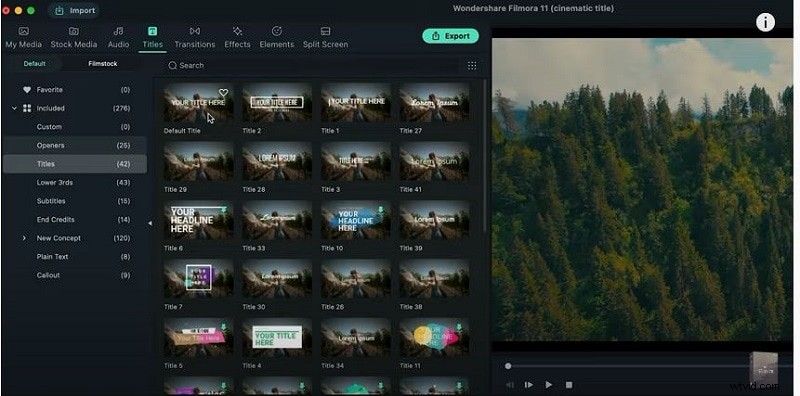The height and width of the screenshot is (396, 800).
Task: Collapse the Included category chevron
Action: click(x=14, y=108)
